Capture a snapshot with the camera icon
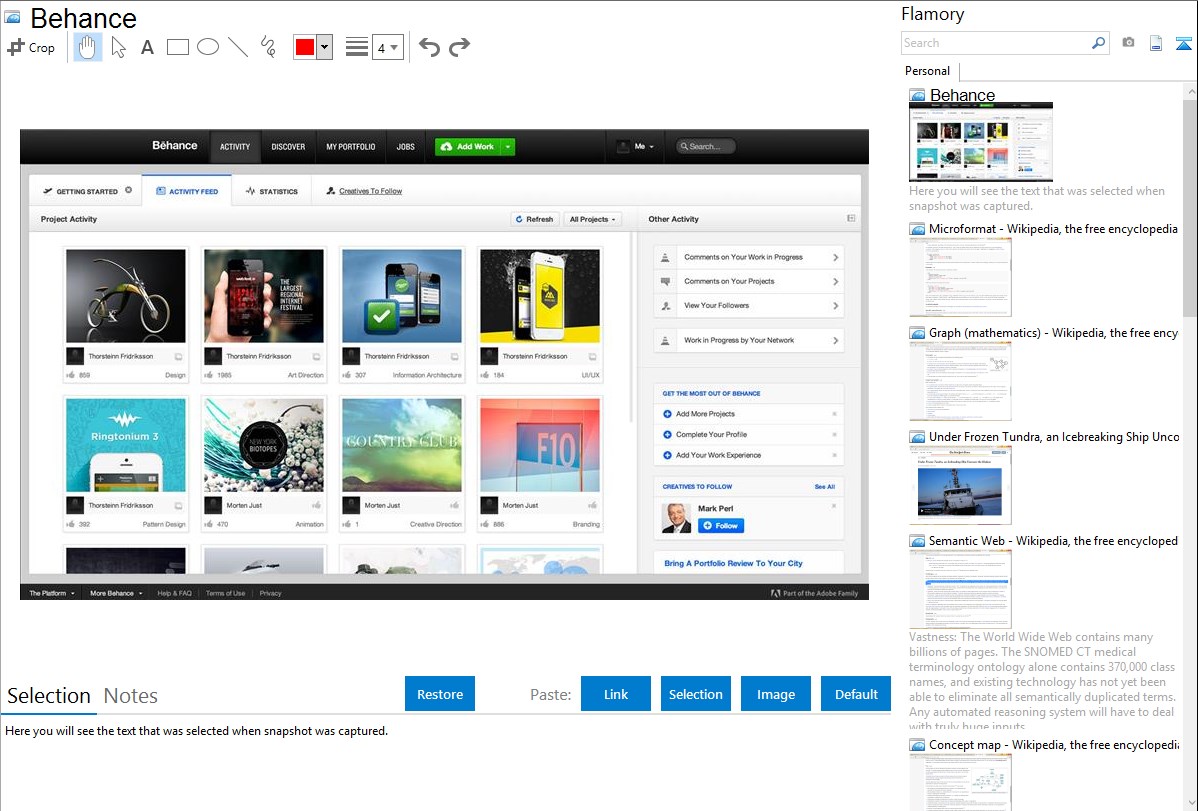This screenshot has height=811, width=1198. point(1128,43)
